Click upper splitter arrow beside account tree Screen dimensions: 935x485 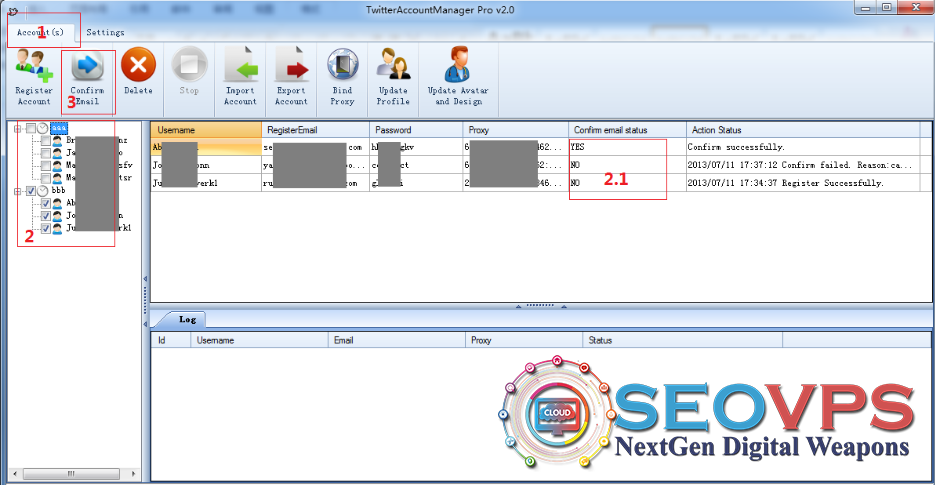tap(145, 279)
